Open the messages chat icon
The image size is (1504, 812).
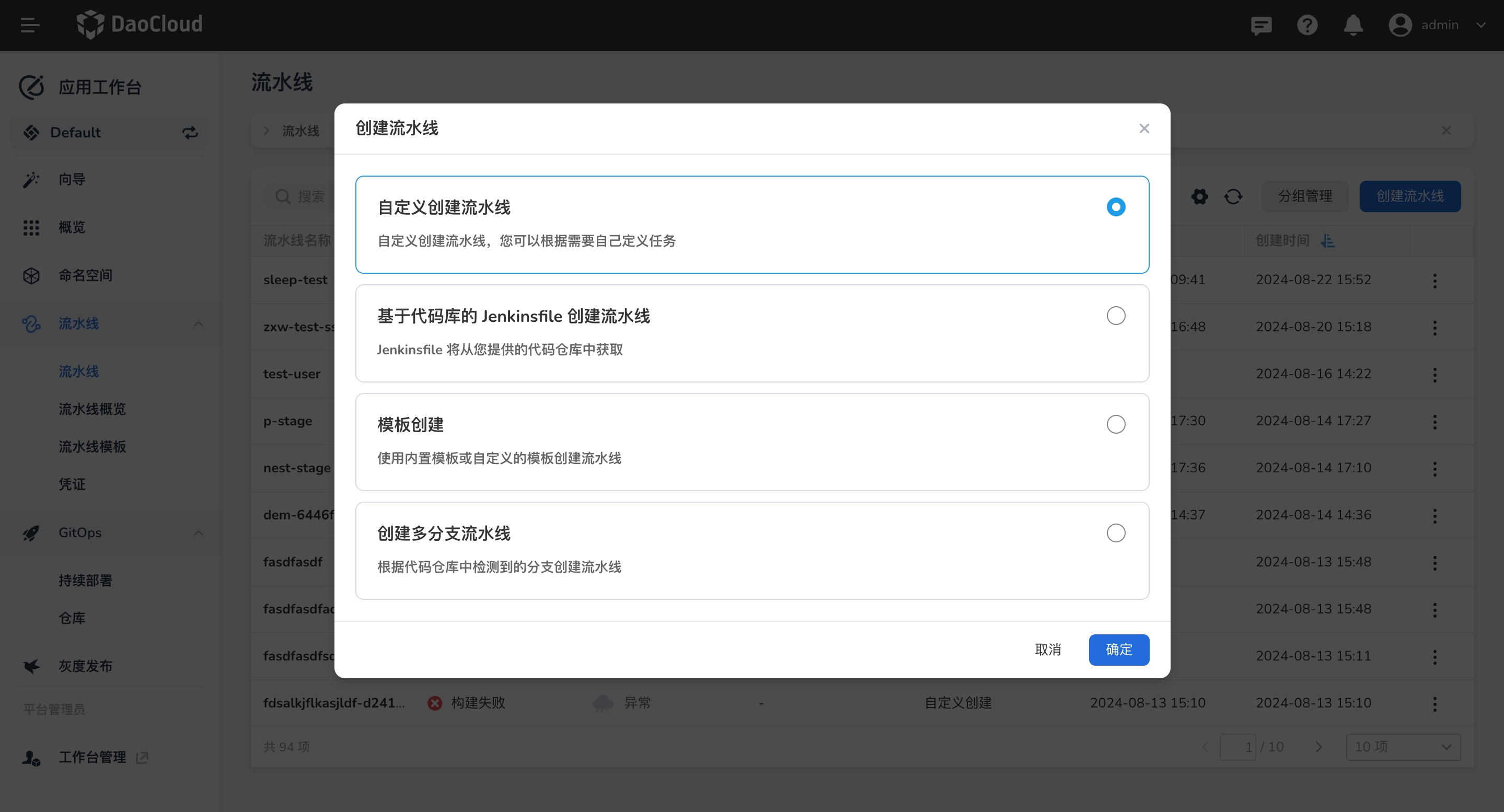pos(1262,25)
